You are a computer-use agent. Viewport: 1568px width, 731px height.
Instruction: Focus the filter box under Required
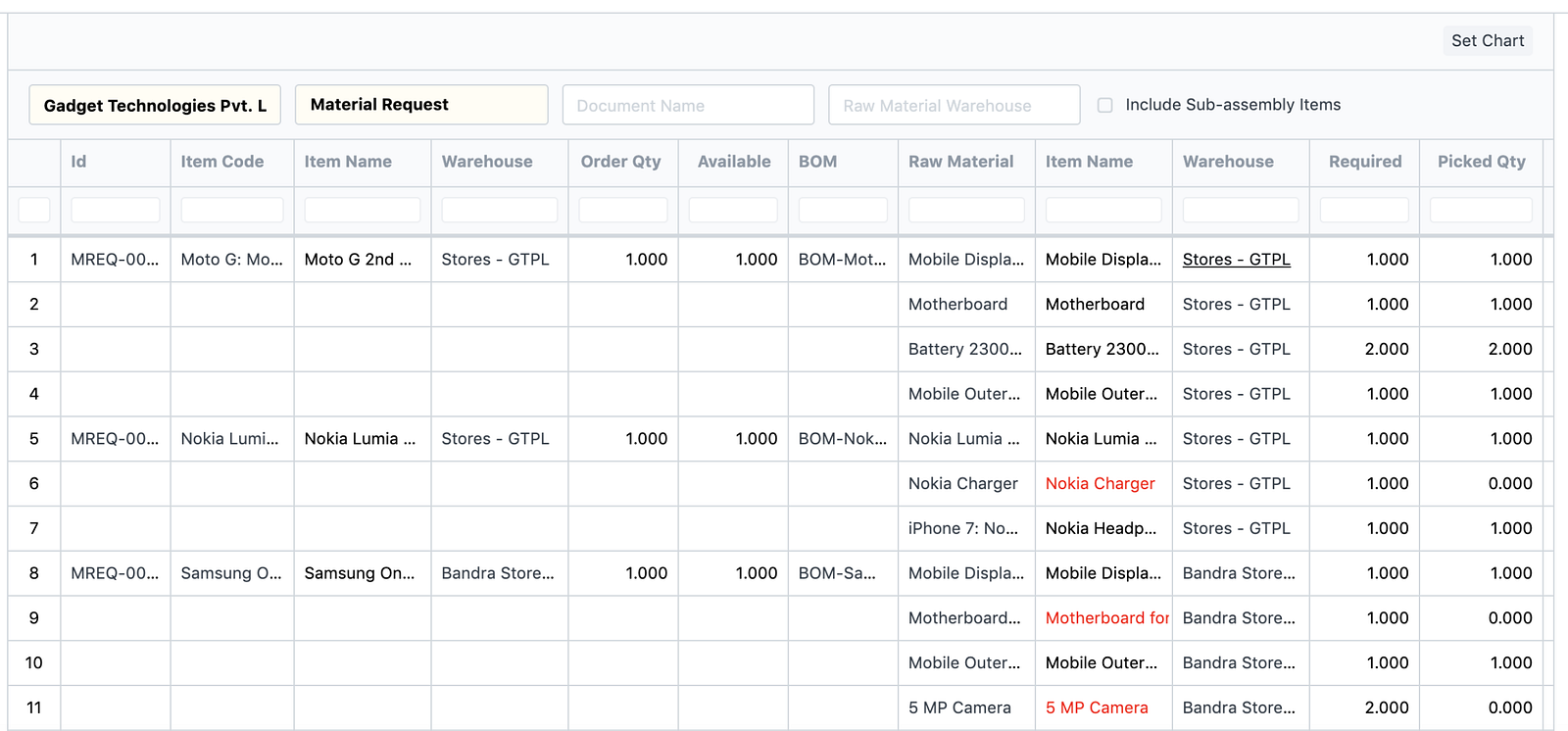pyautogui.click(x=1364, y=210)
